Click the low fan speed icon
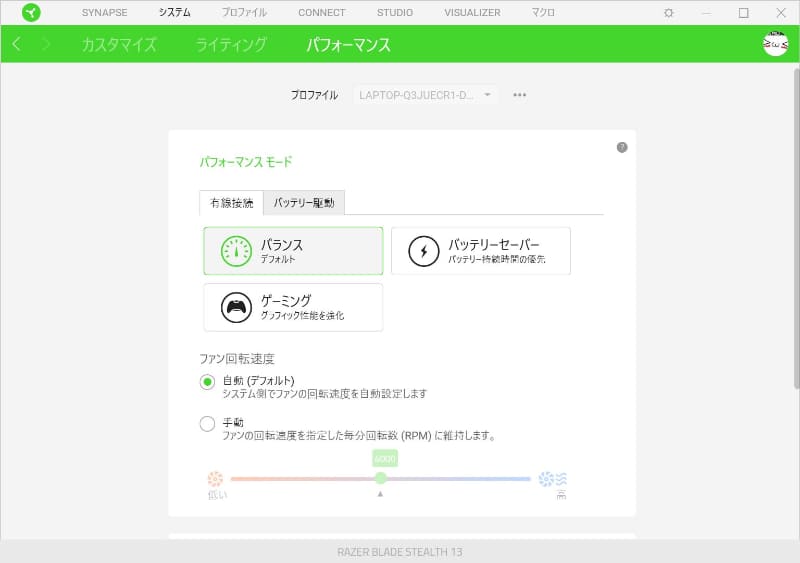Screen dimensions: 800x563 pos(215,479)
